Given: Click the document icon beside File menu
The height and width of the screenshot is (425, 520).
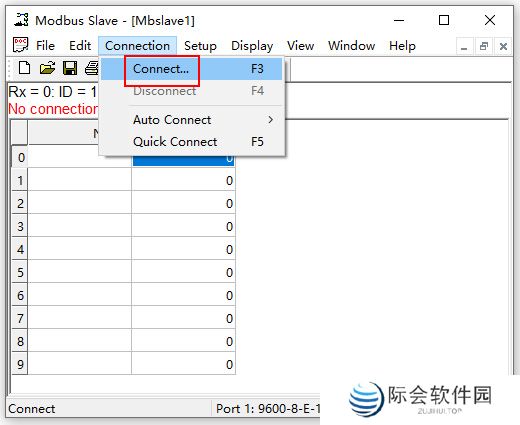Looking at the screenshot, I should 20,45.
